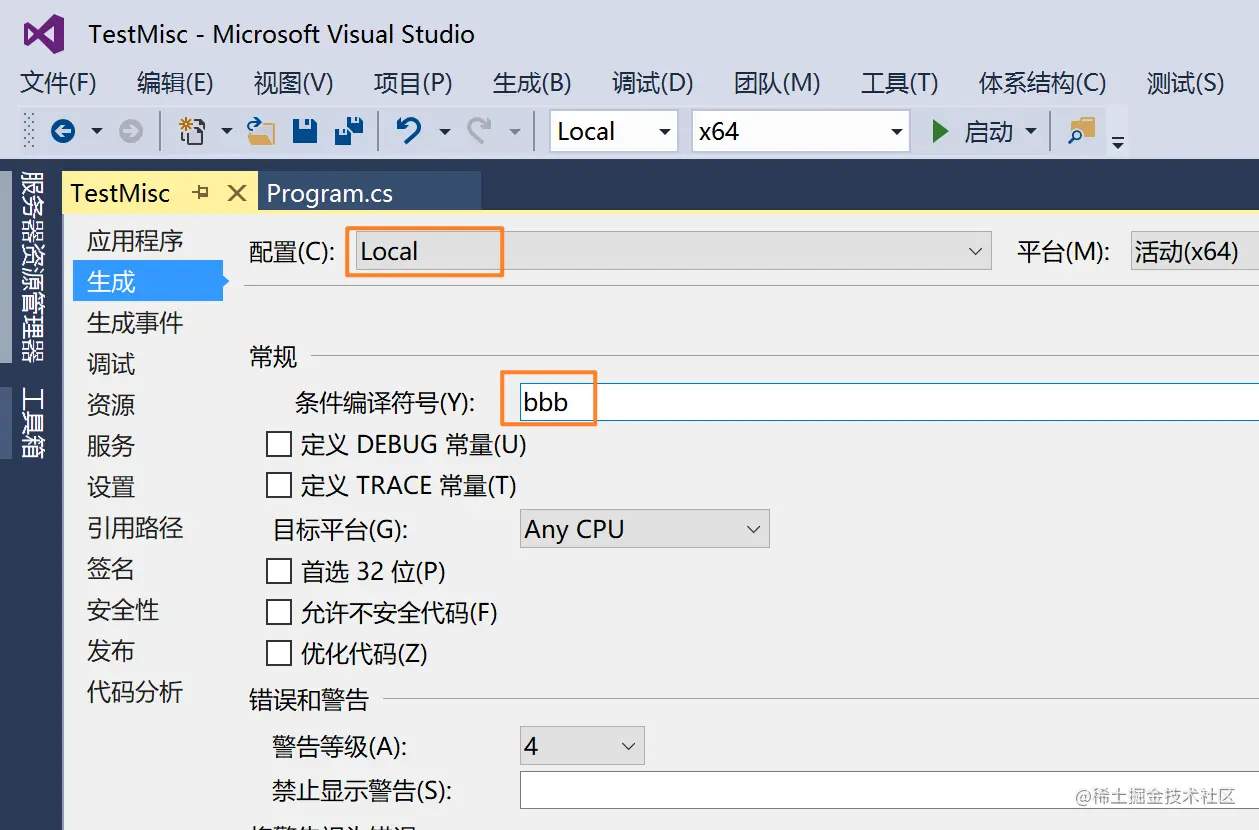Check the 优化代码(Z) checkbox
The width and height of the screenshot is (1259, 830).
[x=279, y=653]
